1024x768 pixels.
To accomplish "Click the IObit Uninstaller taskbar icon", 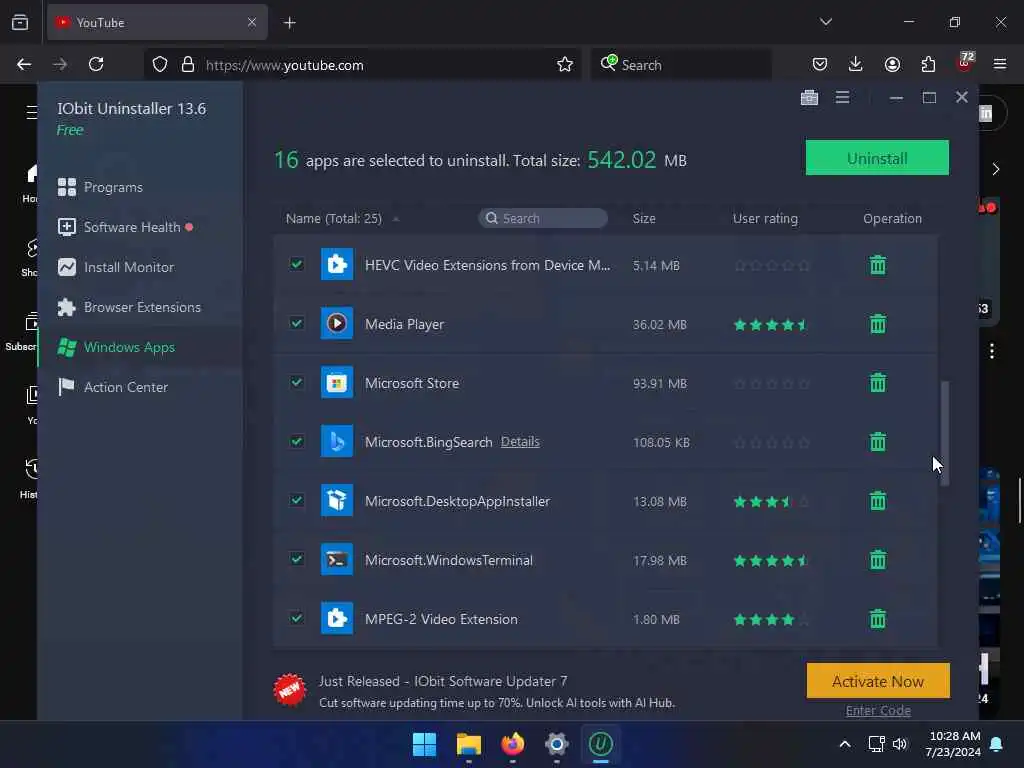I will [600, 744].
